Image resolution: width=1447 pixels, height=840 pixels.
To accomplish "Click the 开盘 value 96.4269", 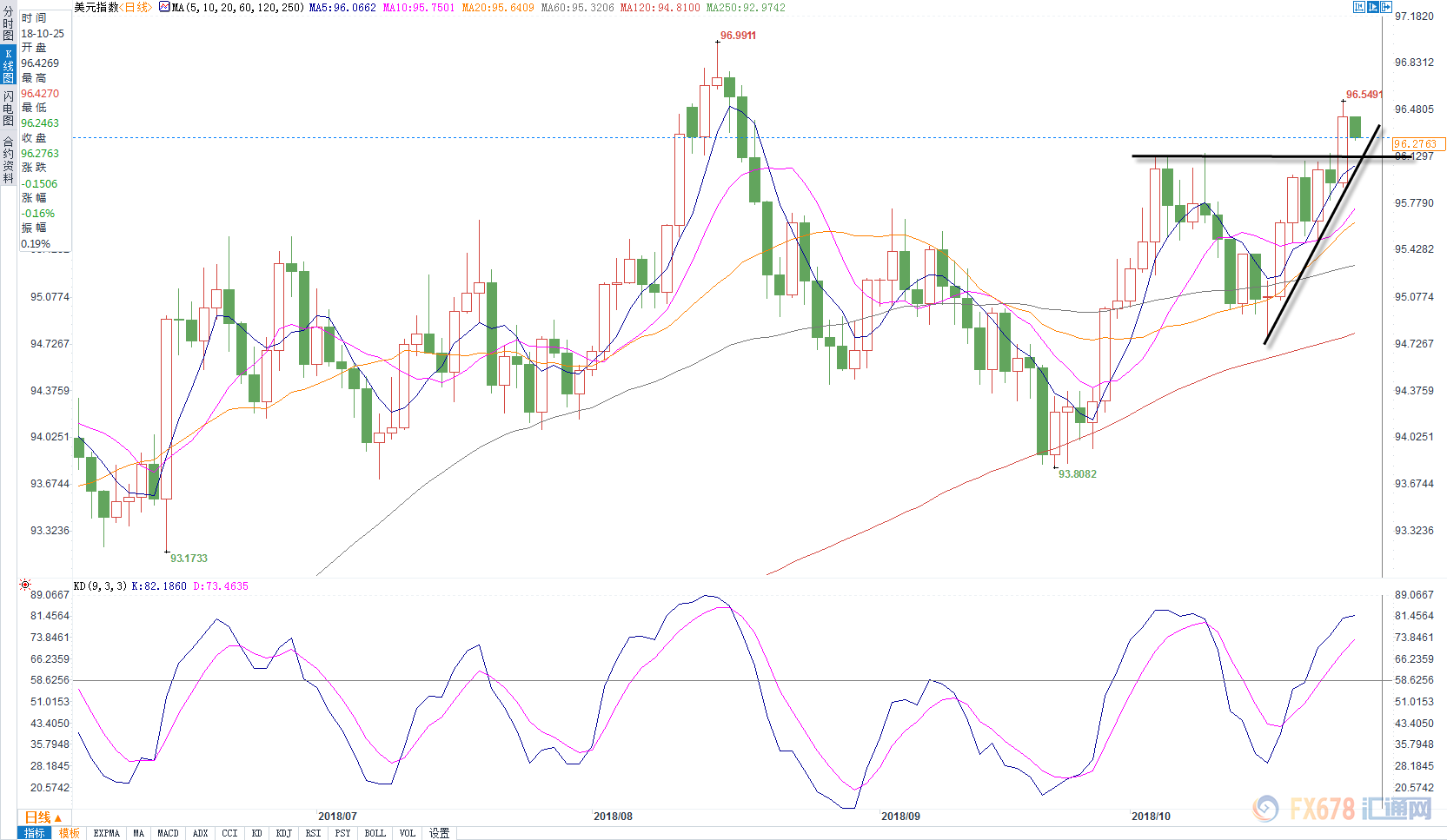I will click(40, 63).
